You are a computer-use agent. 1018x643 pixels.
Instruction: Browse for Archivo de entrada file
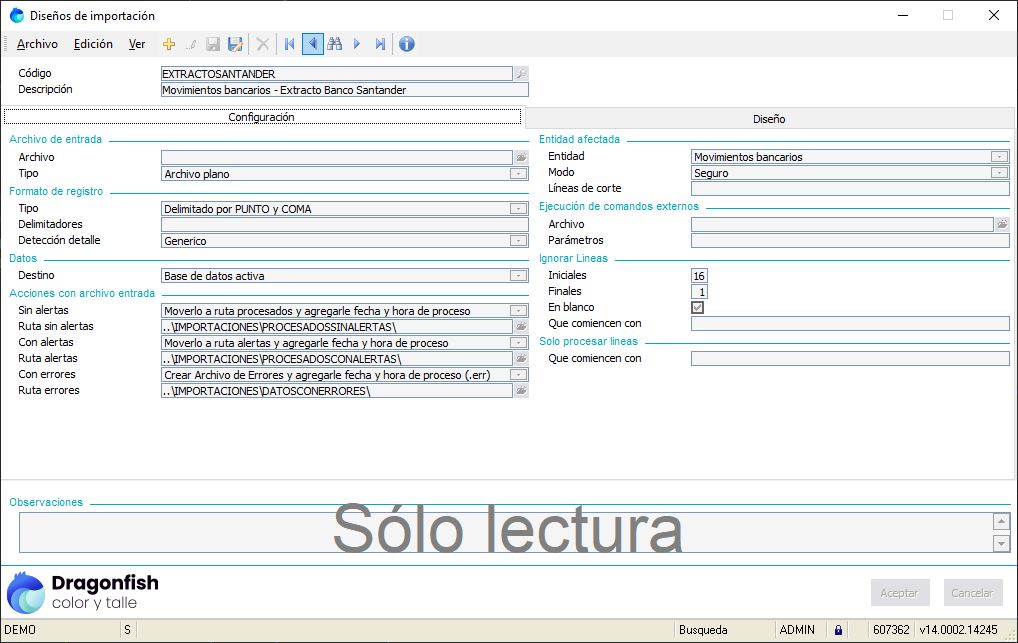click(x=521, y=157)
